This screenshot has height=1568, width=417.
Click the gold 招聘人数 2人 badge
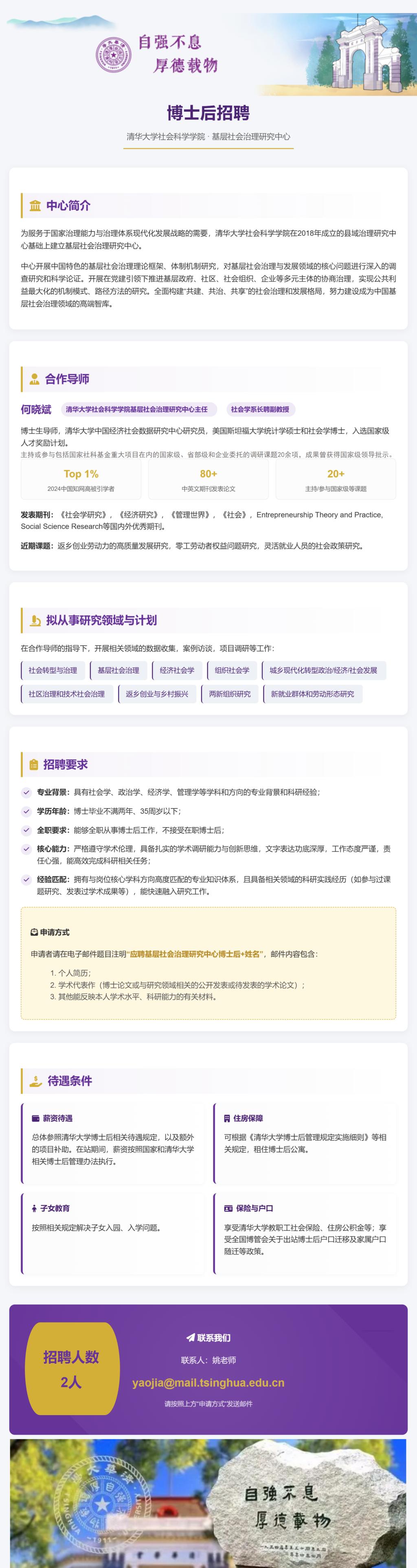(71, 1369)
